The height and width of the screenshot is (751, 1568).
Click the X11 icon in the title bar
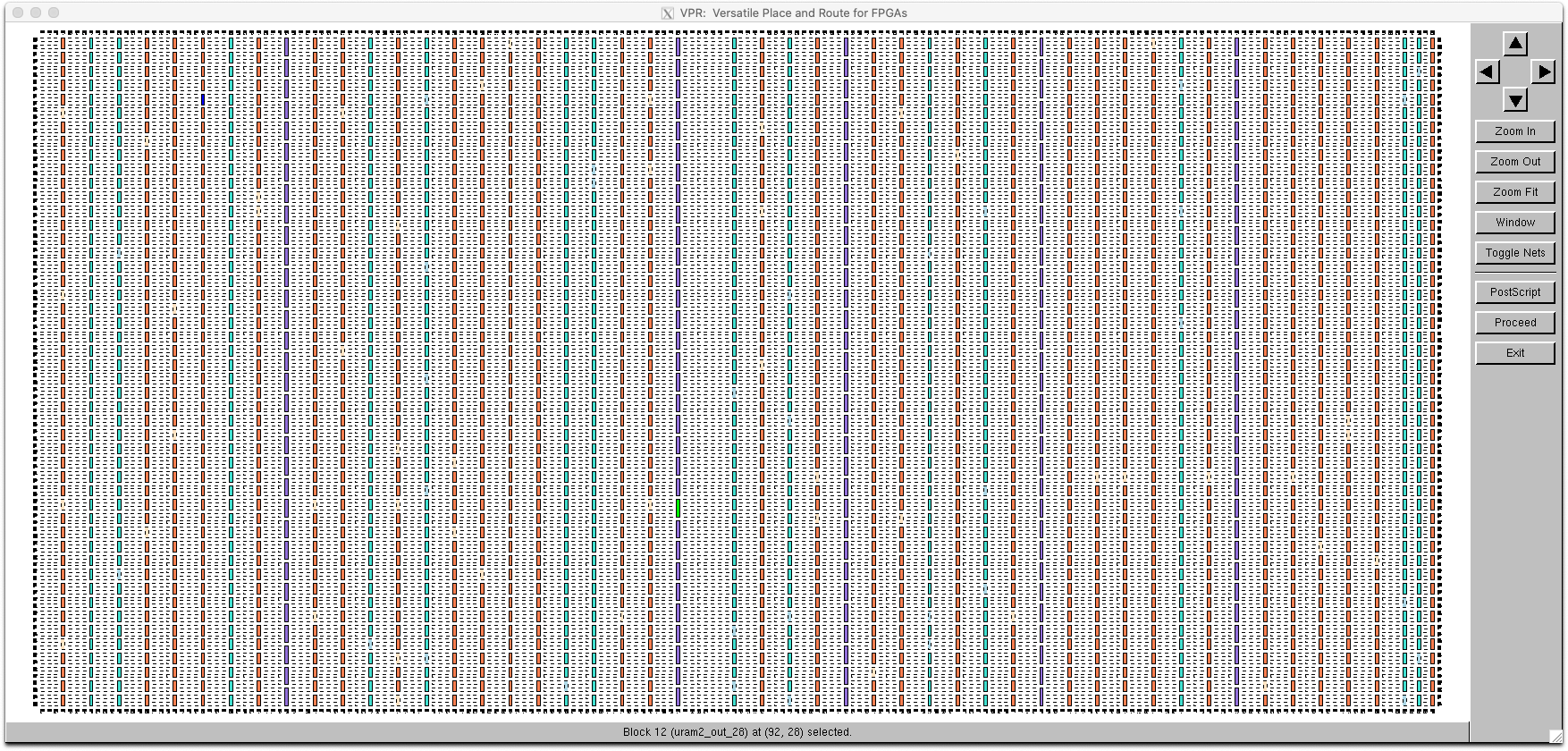click(x=667, y=13)
